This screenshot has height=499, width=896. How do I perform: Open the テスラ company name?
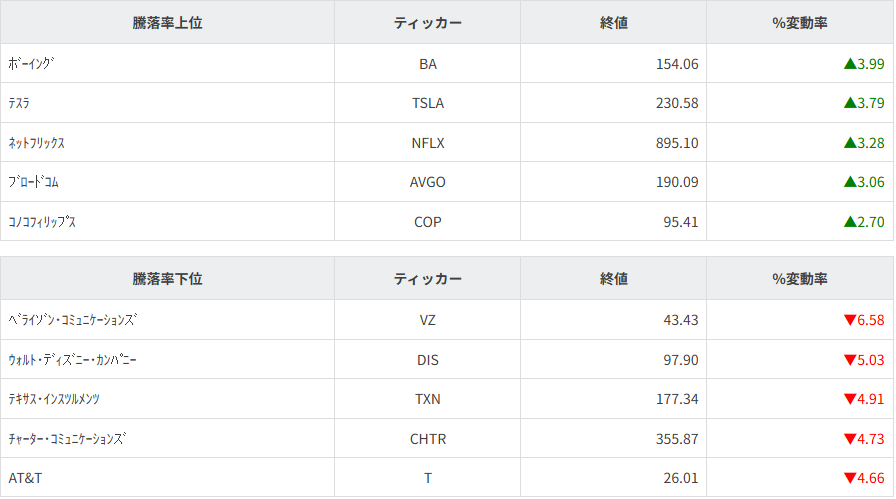coord(18,103)
